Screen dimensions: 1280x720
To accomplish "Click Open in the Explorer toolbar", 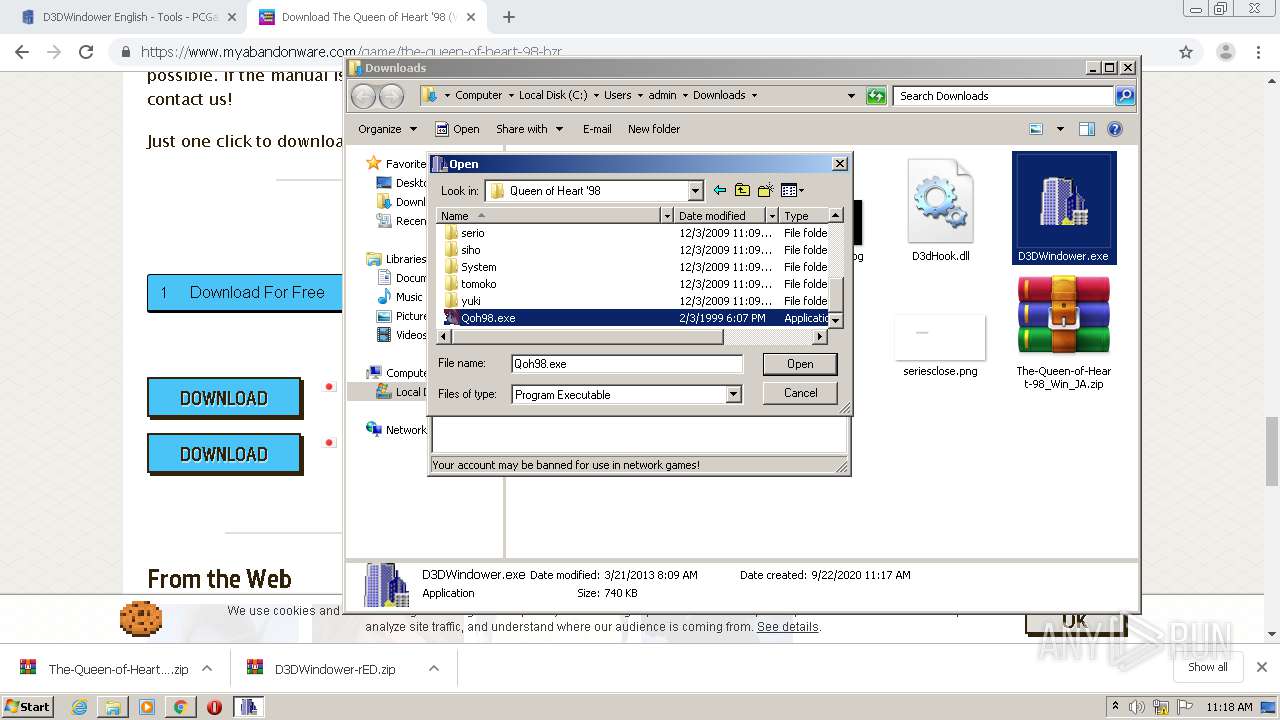I will (x=457, y=129).
